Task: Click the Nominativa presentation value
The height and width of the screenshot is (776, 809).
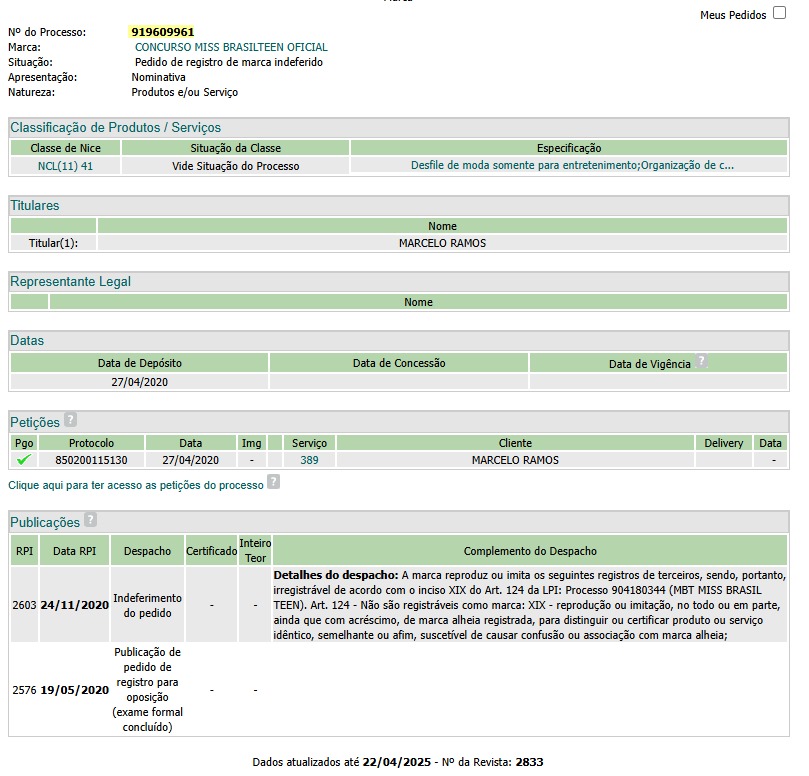Action: pos(158,77)
